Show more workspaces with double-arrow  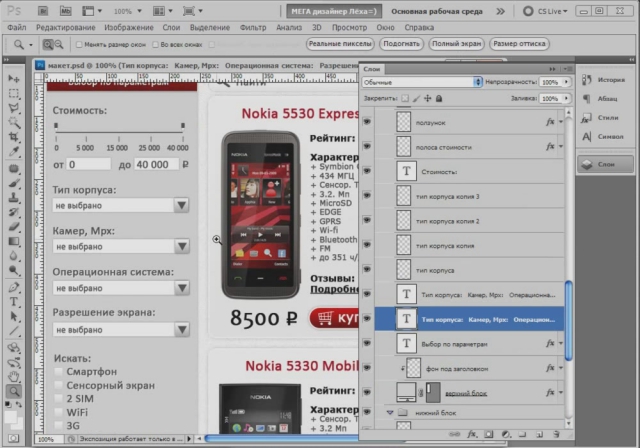[500, 11]
